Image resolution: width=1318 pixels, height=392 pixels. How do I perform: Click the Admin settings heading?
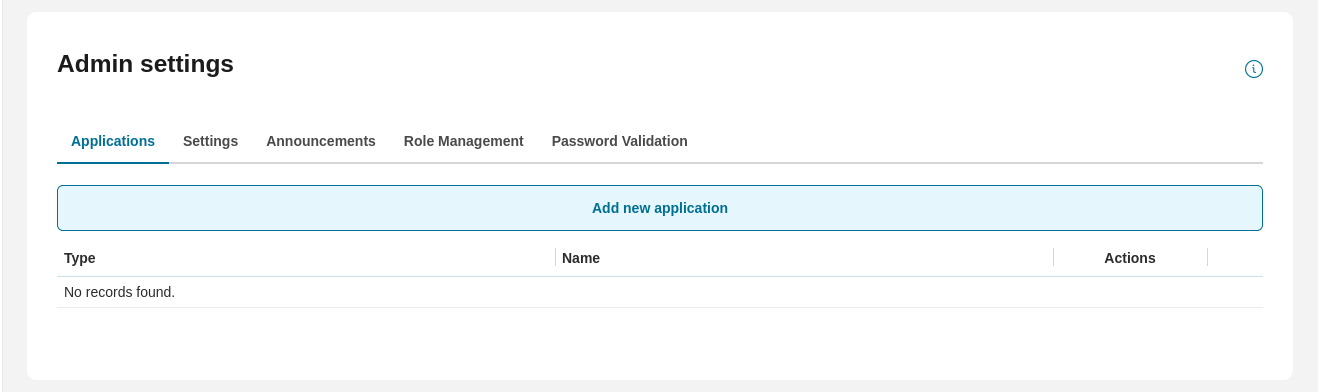[x=145, y=64]
